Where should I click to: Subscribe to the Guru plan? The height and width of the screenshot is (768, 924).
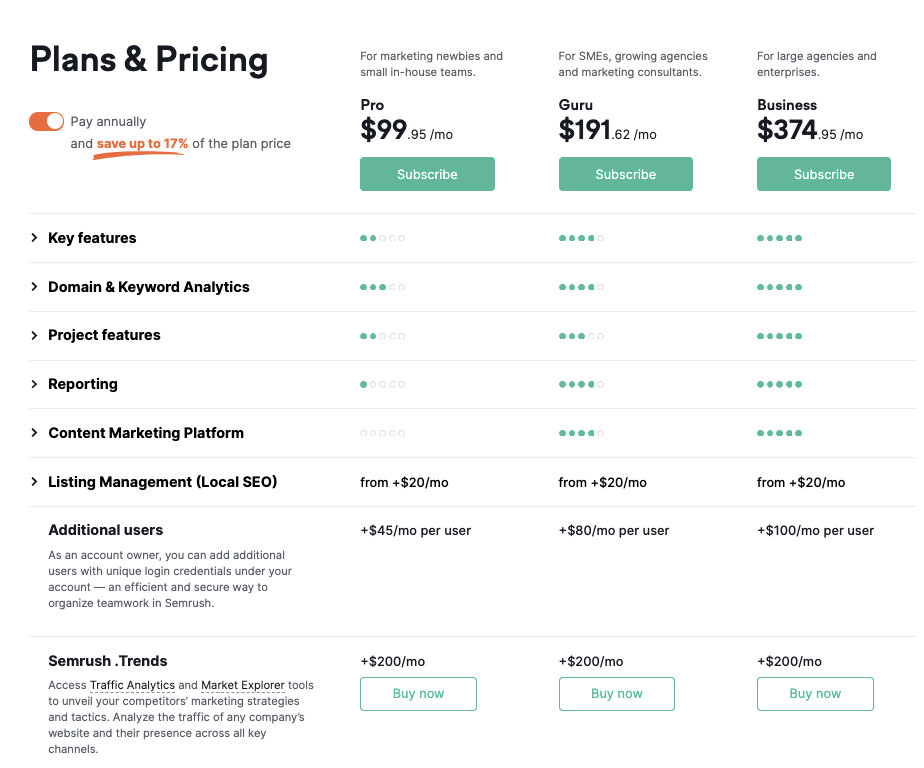[625, 174]
